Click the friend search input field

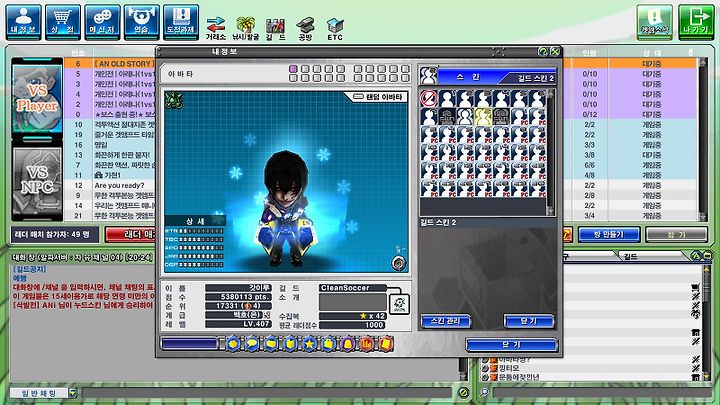coord(602,393)
